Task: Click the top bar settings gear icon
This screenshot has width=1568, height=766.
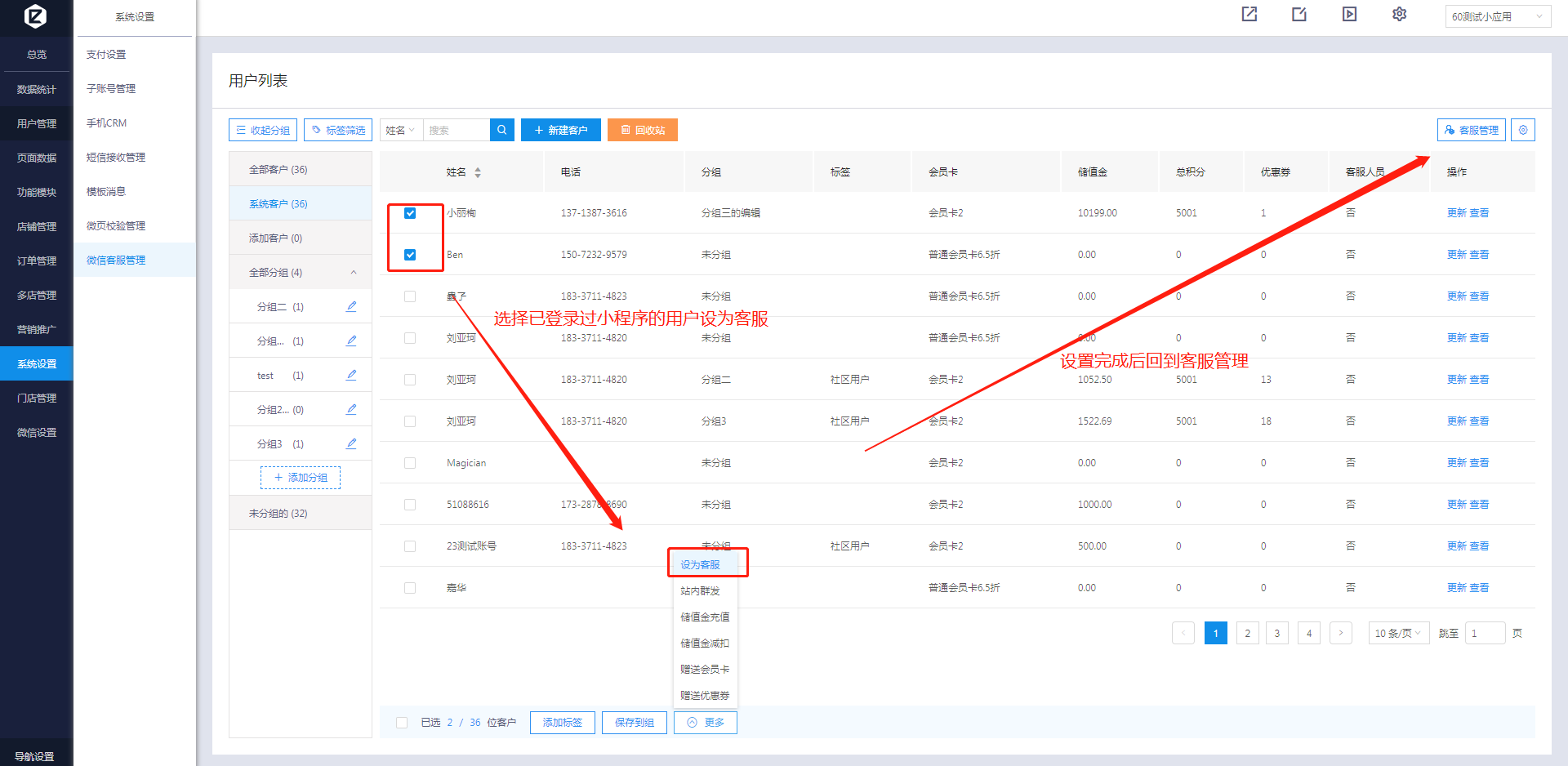Action: click(x=1399, y=15)
